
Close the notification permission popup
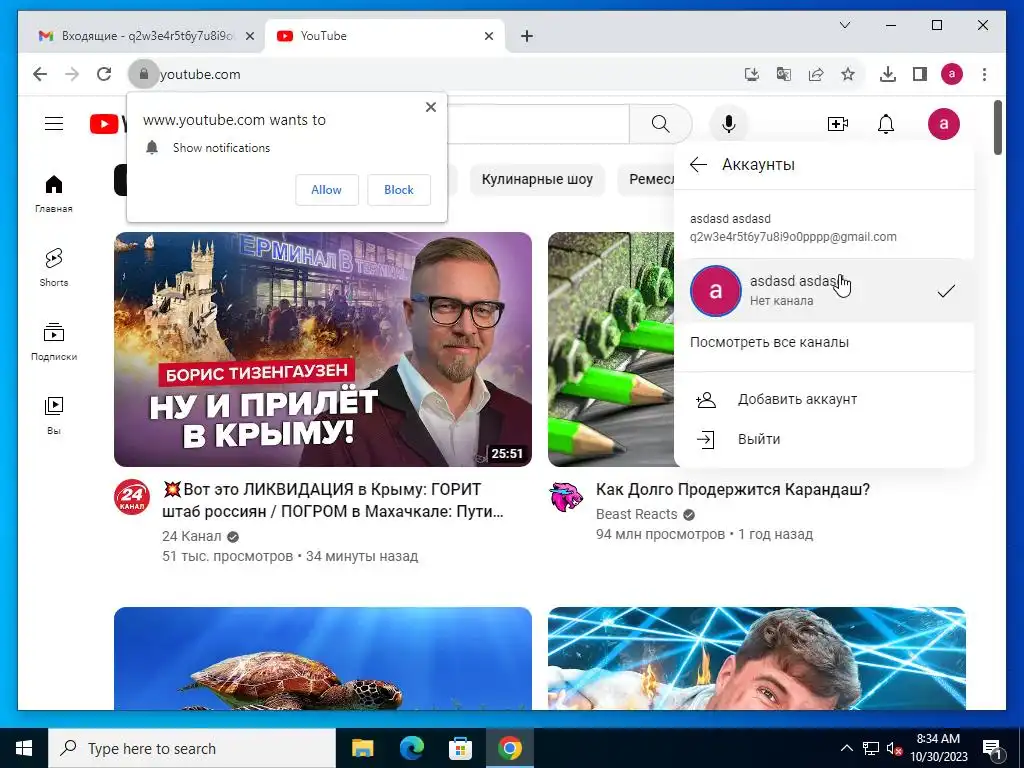coord(430,107)
